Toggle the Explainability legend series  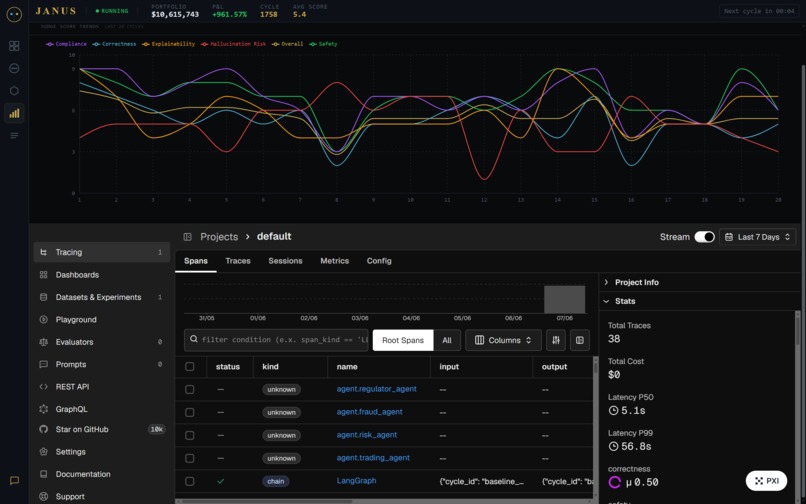coord(169,44)
